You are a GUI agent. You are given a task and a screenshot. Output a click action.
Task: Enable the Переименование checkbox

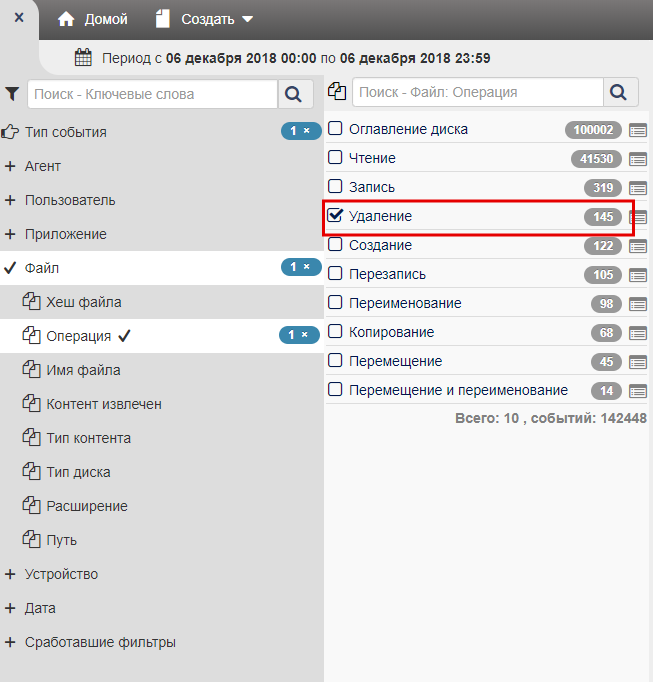(x=336, y=303)
